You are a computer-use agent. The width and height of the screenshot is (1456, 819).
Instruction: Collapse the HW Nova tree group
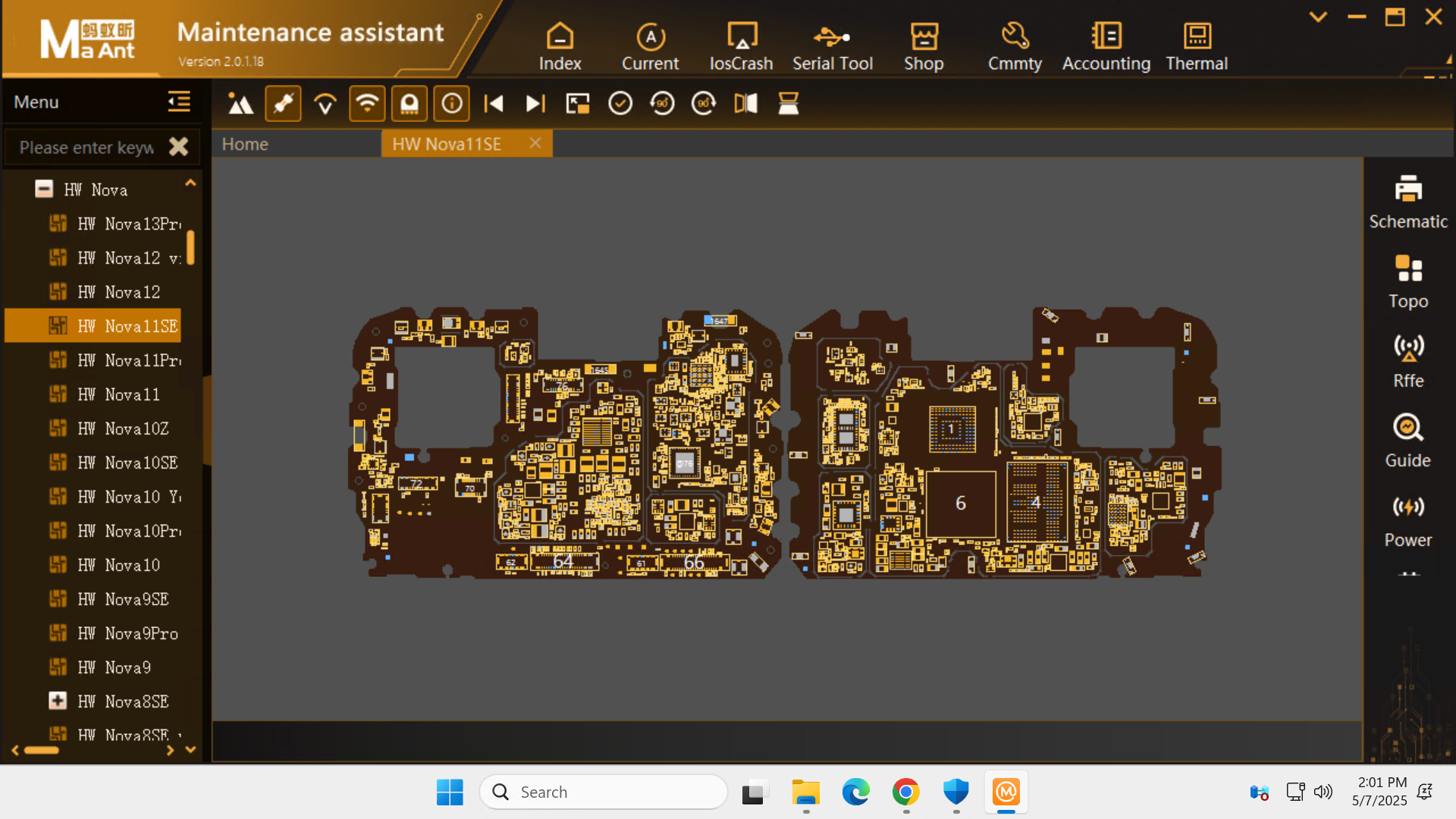pos(44,189)
